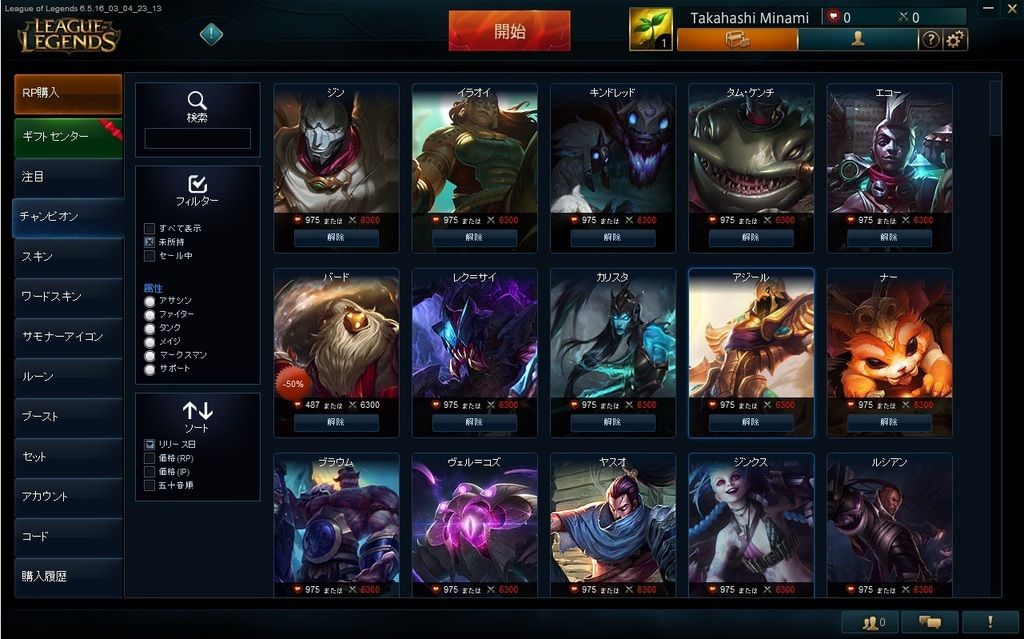Open the friends list icon at bottom
This screenshot has width=1024, height=639.
[874, 623]
